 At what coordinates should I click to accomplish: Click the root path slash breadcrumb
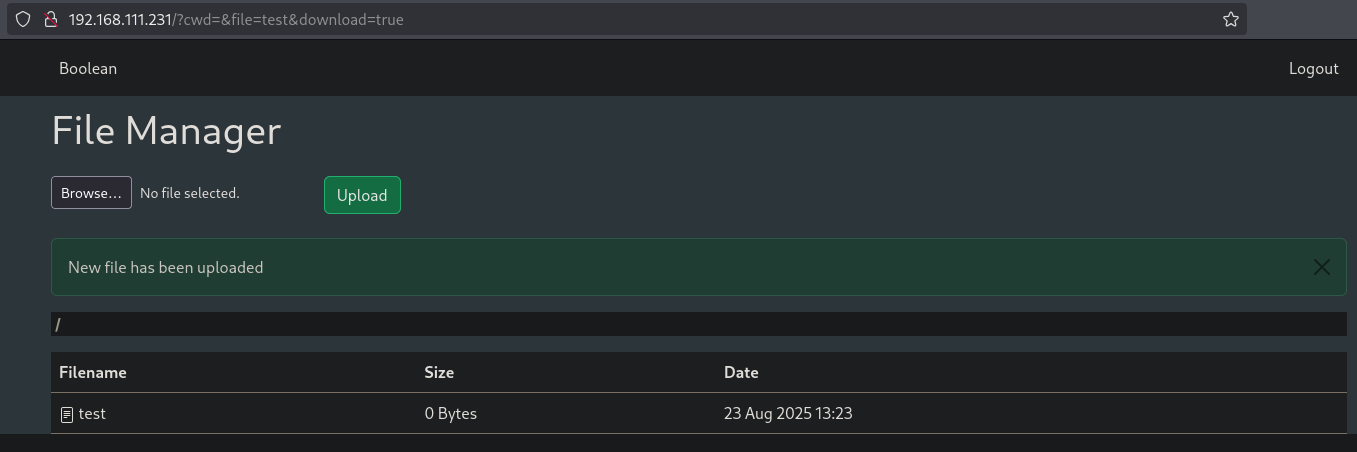(x=58, y=324)
